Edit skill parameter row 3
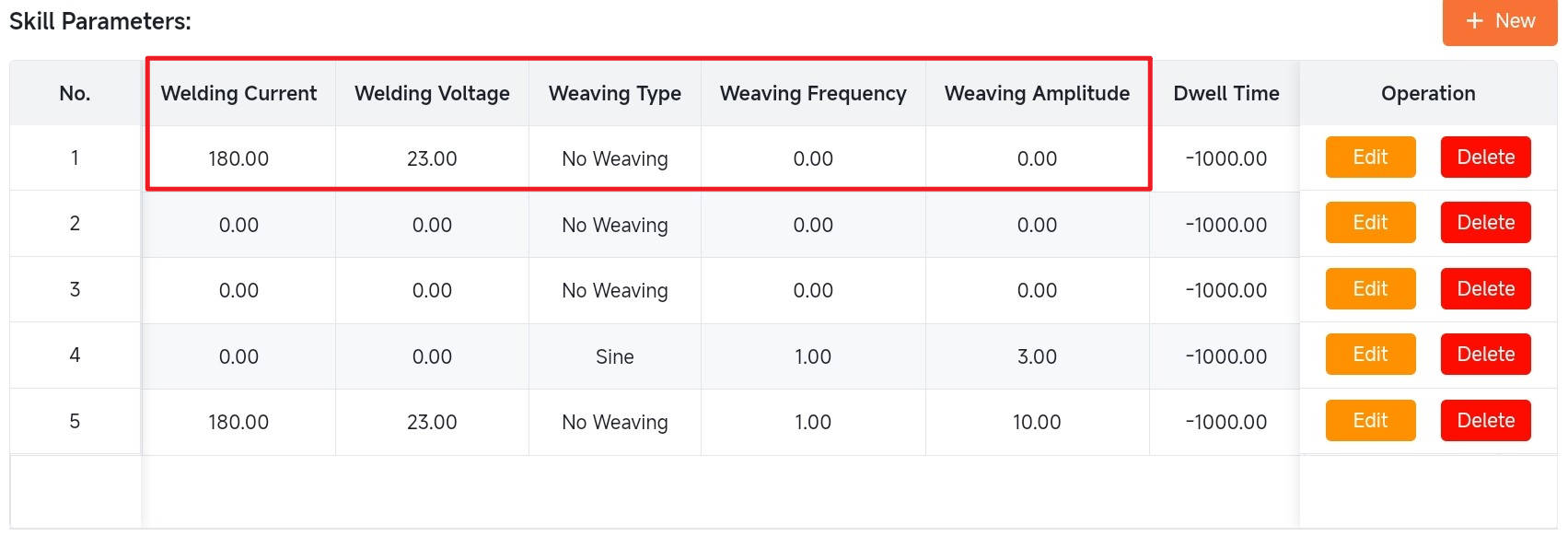 pyautogui.click(x=1370, y=289)
